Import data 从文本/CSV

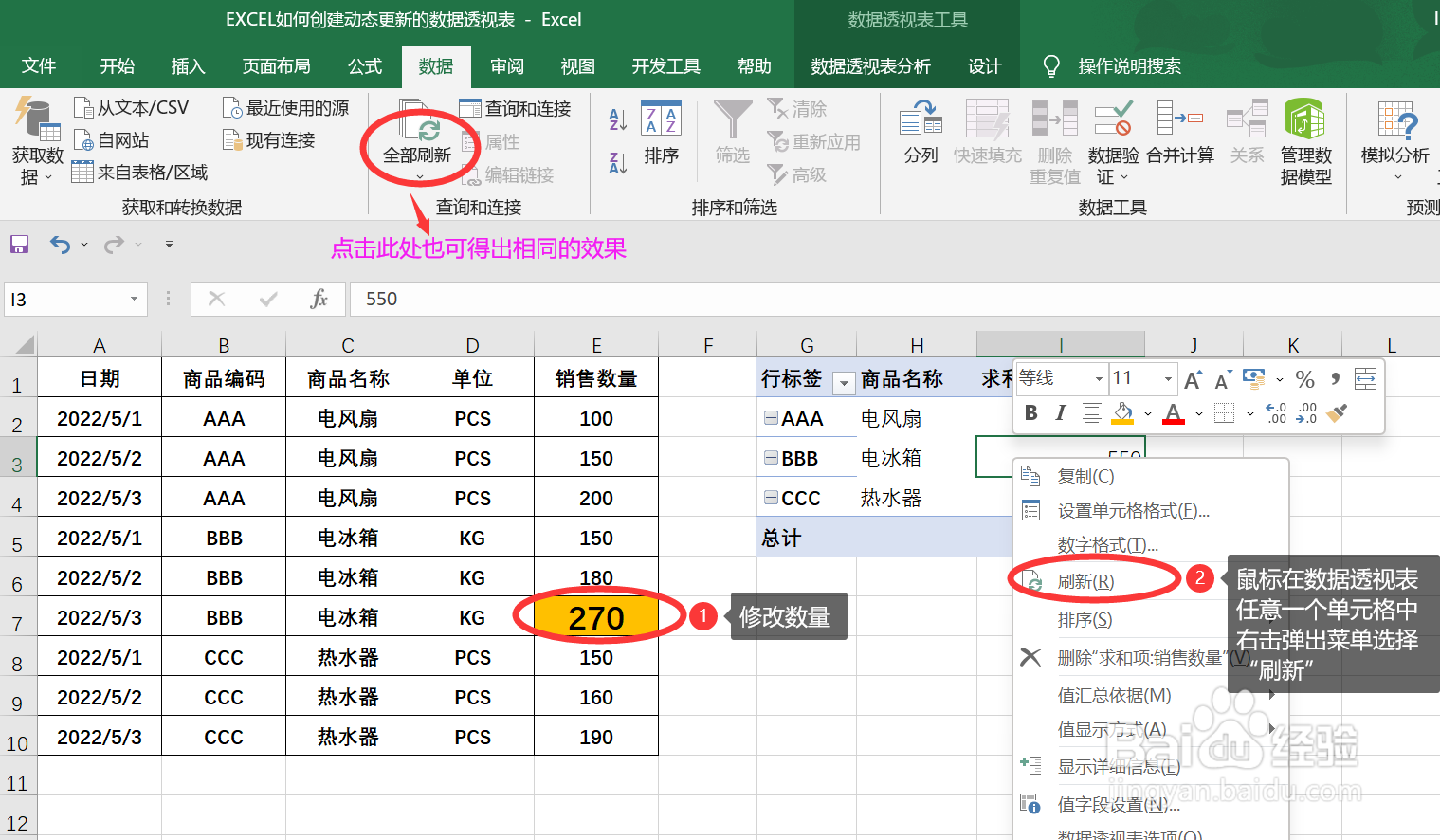tap(132, 108)
